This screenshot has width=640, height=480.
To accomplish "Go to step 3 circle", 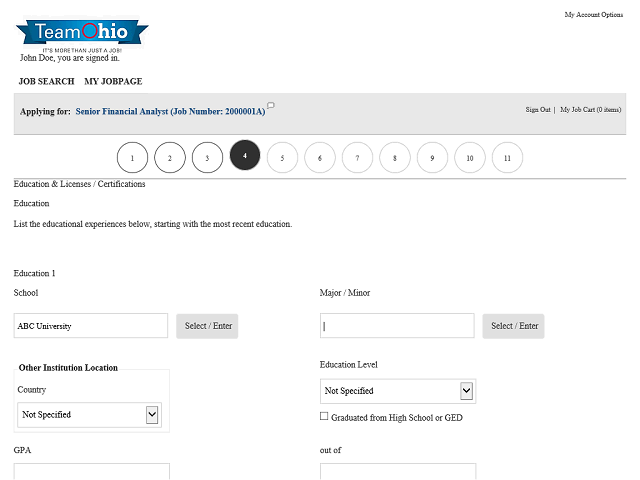I will (x=207, y=158).
